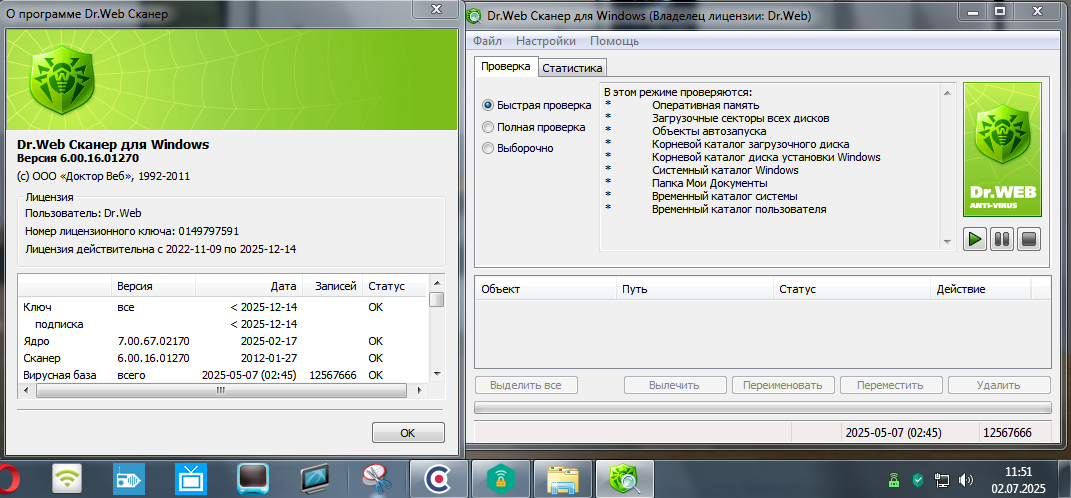Switch to the green padlock Wi-Fi taskbar app
Screen dimensions: 1071x498
coord(501,479)
